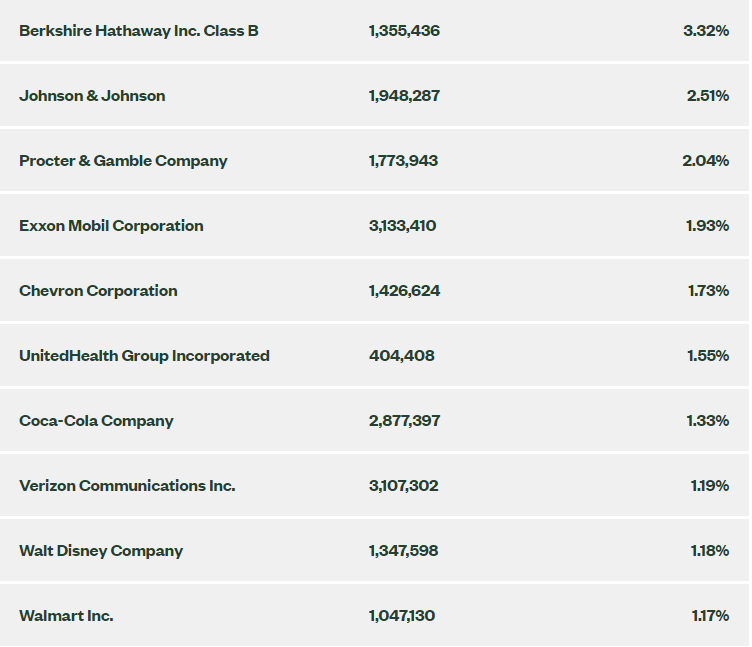
Task: Click Exxon Mobil shares figure 3,133,410
Action: [x=402, y=226]
